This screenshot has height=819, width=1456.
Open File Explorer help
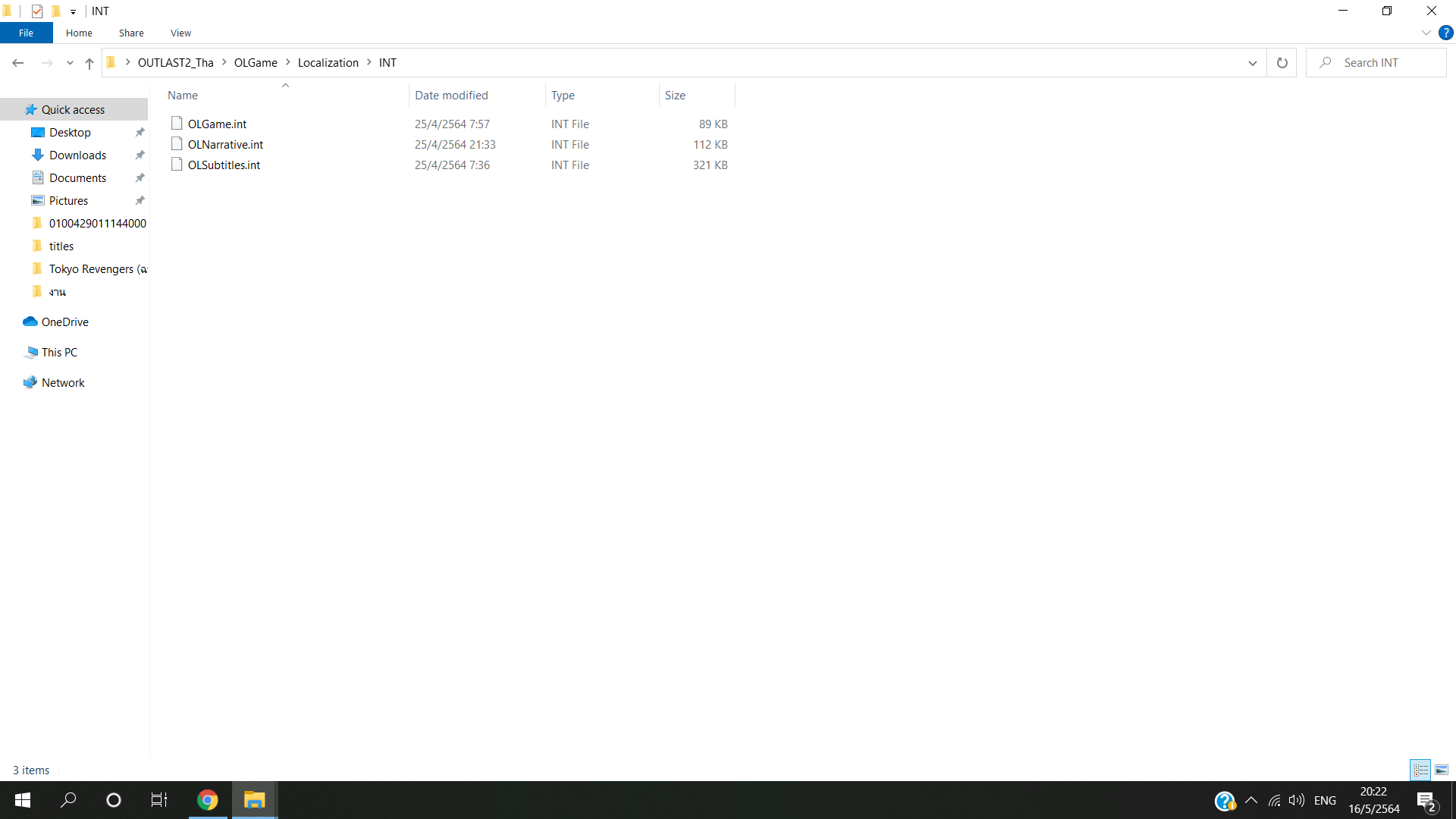click(1445, 33)
